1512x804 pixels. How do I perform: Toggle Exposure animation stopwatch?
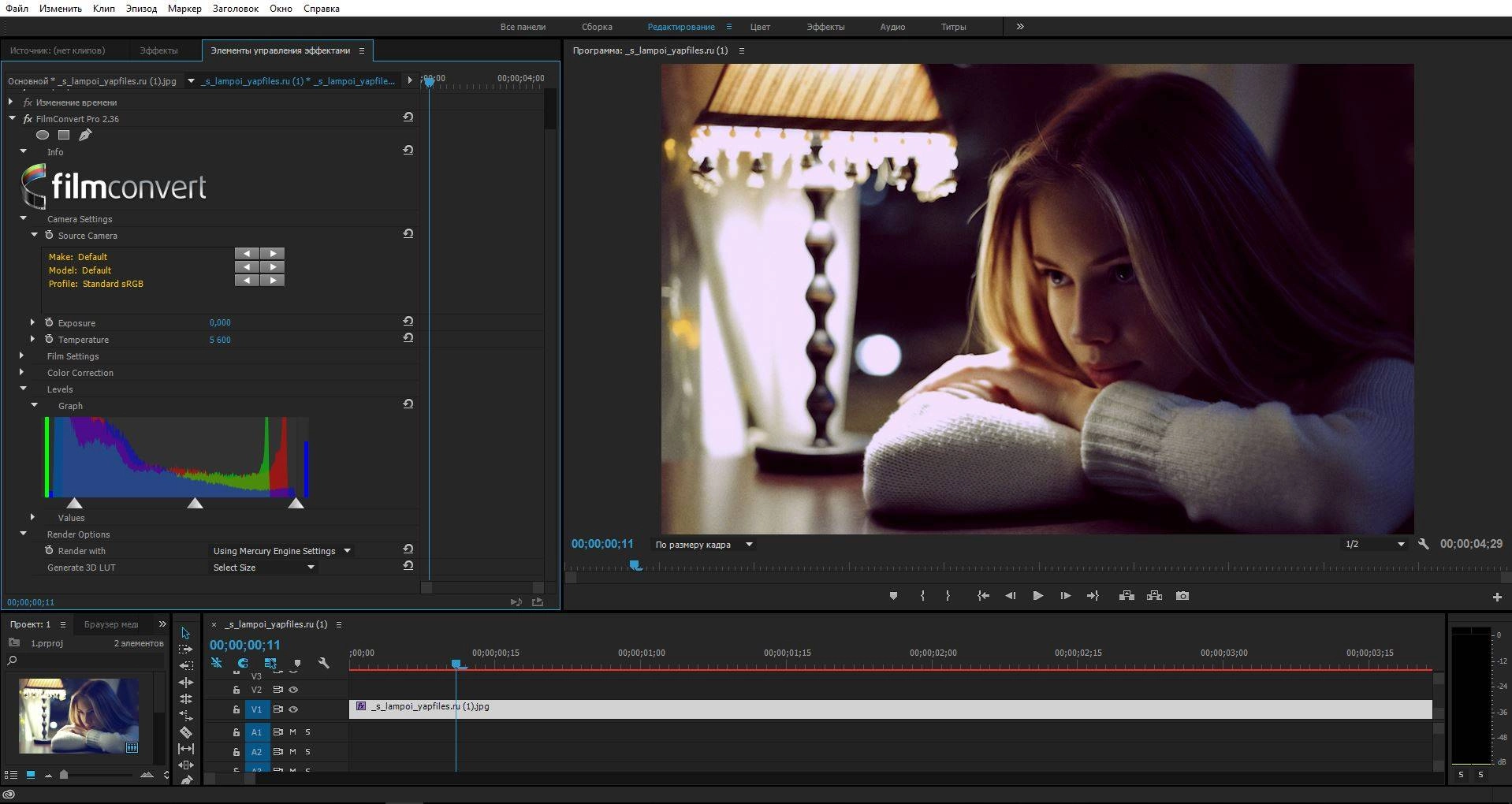(x=49, y=322)
